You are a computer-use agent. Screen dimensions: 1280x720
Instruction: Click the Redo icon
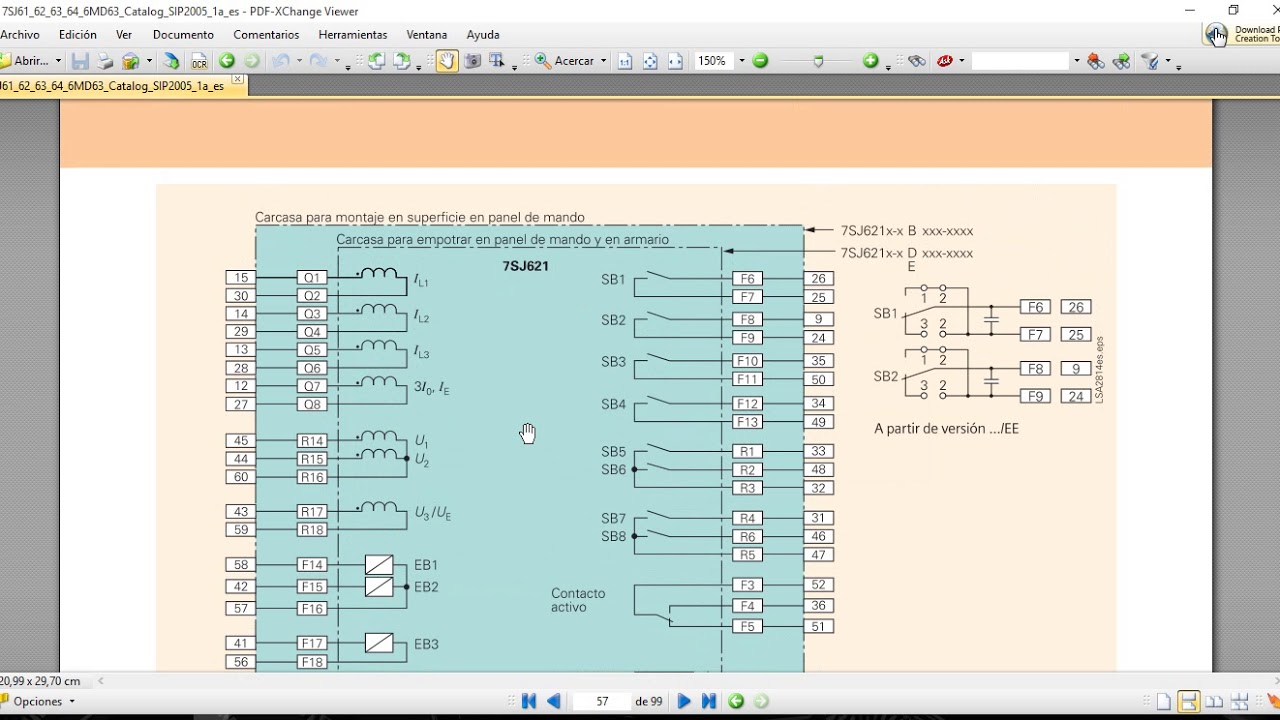click(x=318, y=61)
